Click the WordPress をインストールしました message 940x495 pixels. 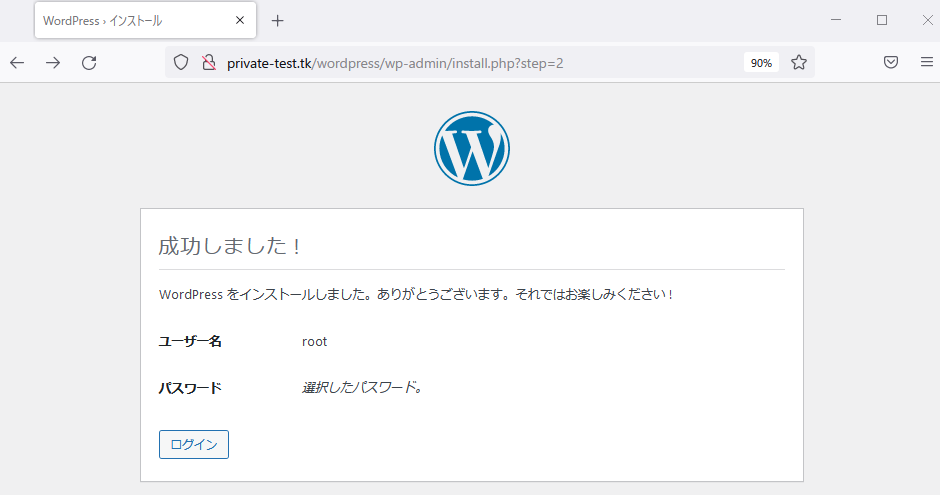coord(417,294)
